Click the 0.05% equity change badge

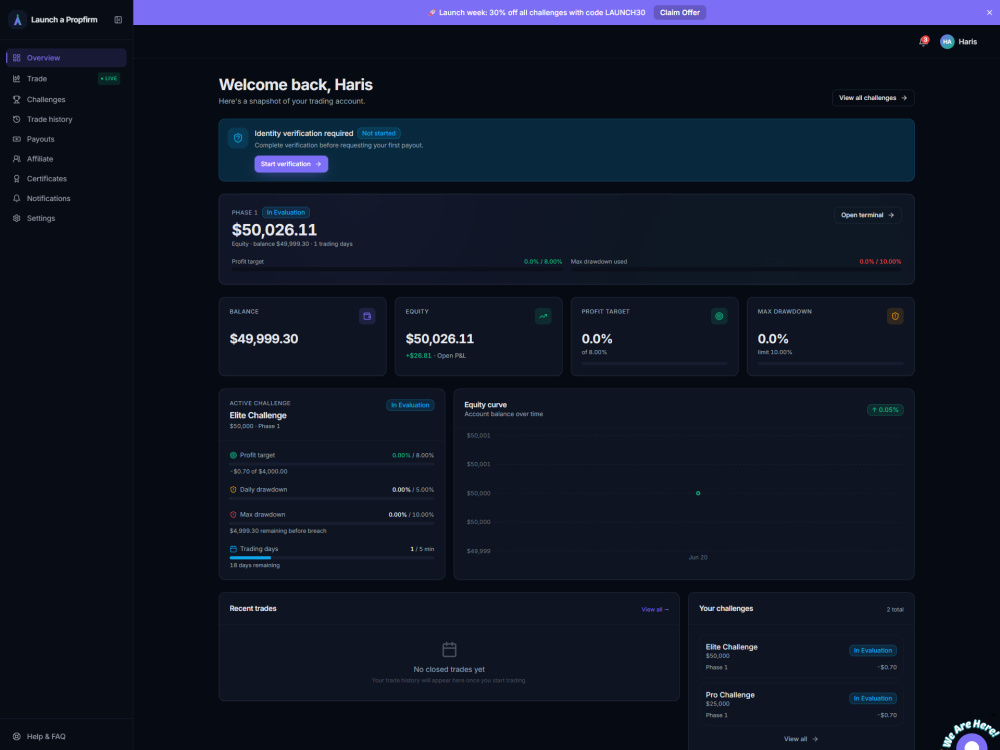[885, 409]
